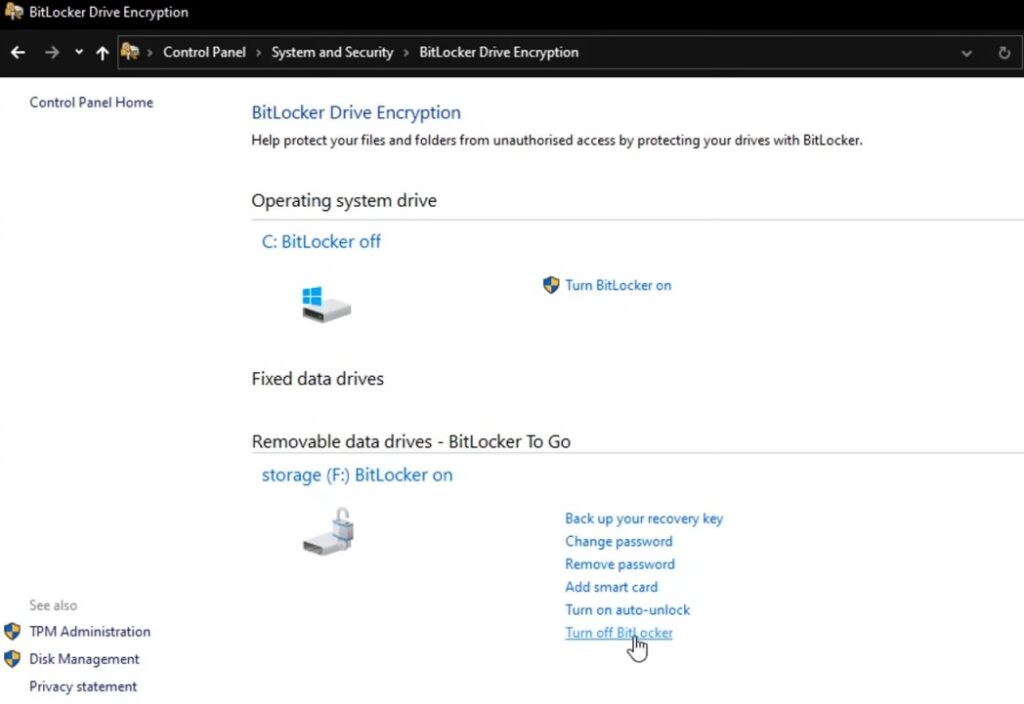Back up your recovery key
Screen dimensions: 1024x704
644,519
